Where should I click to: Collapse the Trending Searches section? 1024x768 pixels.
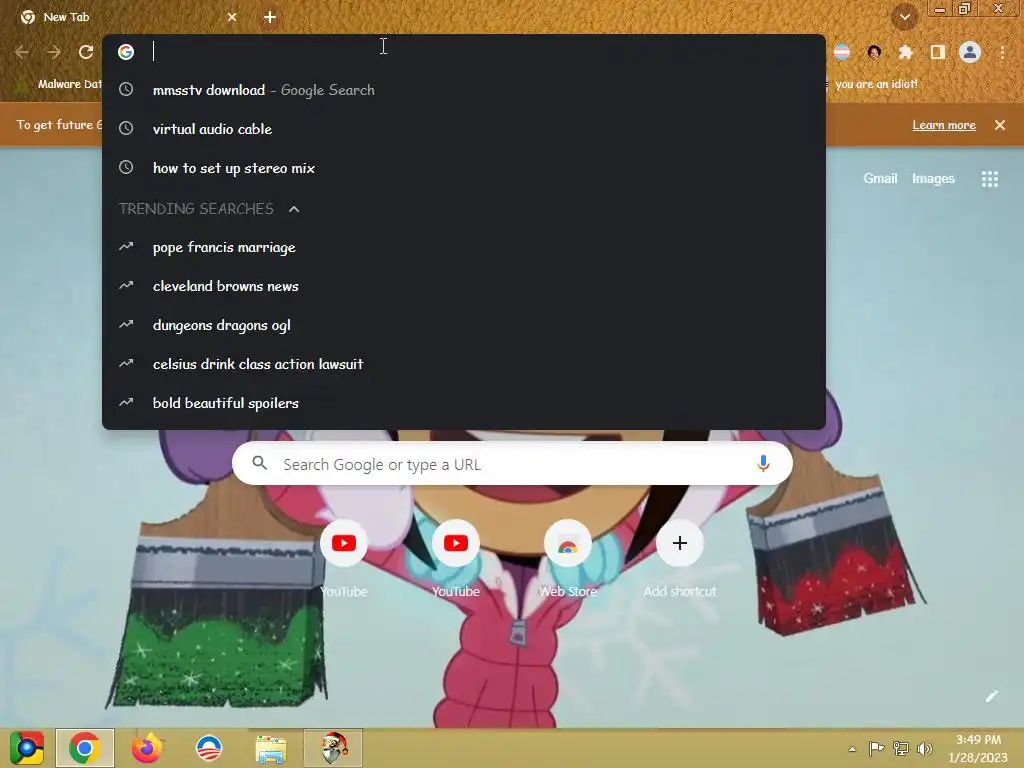pyautogui.click(x=294, y=209)
